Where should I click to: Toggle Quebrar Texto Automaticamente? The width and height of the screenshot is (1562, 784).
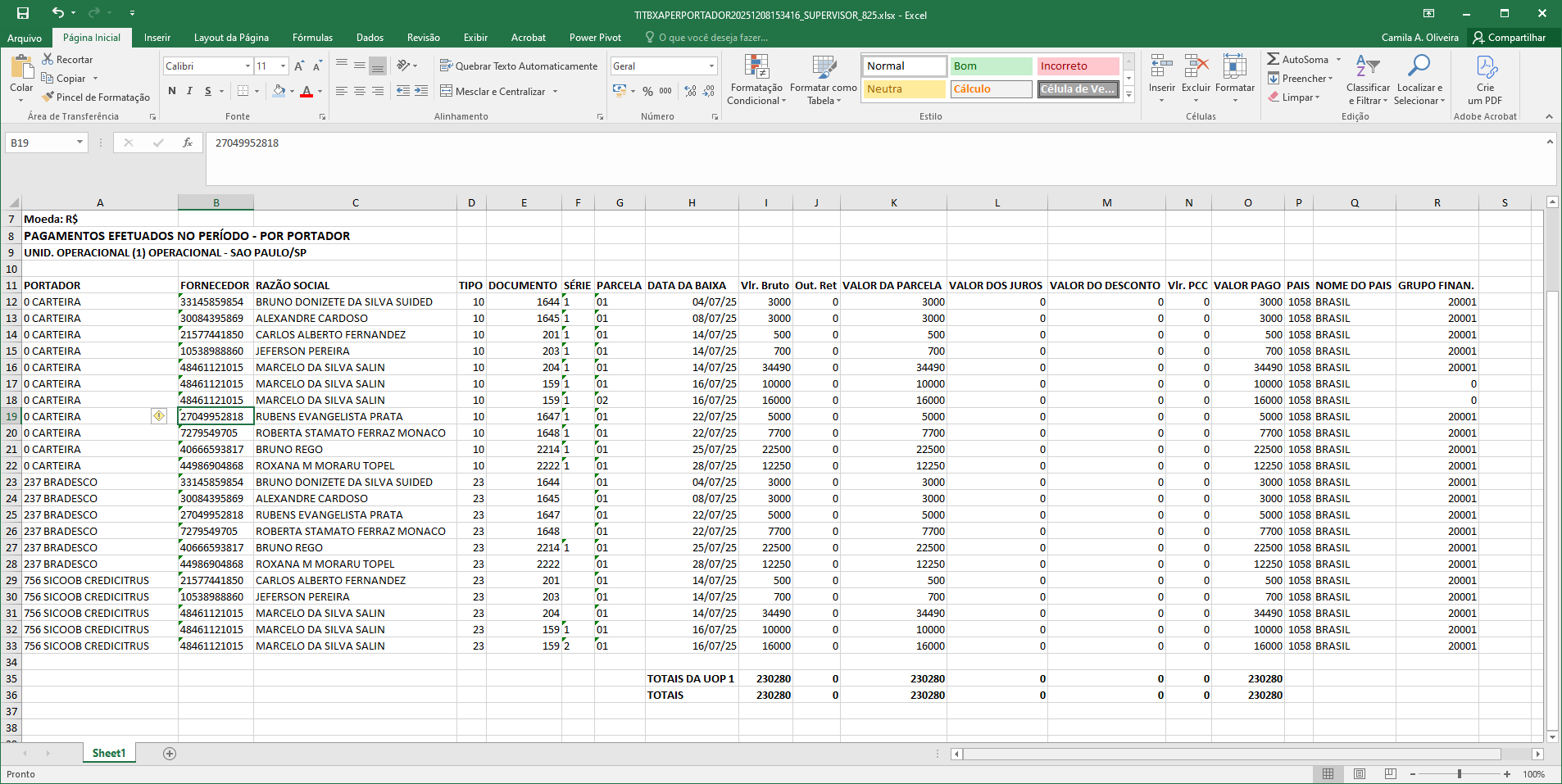(519, 66)
